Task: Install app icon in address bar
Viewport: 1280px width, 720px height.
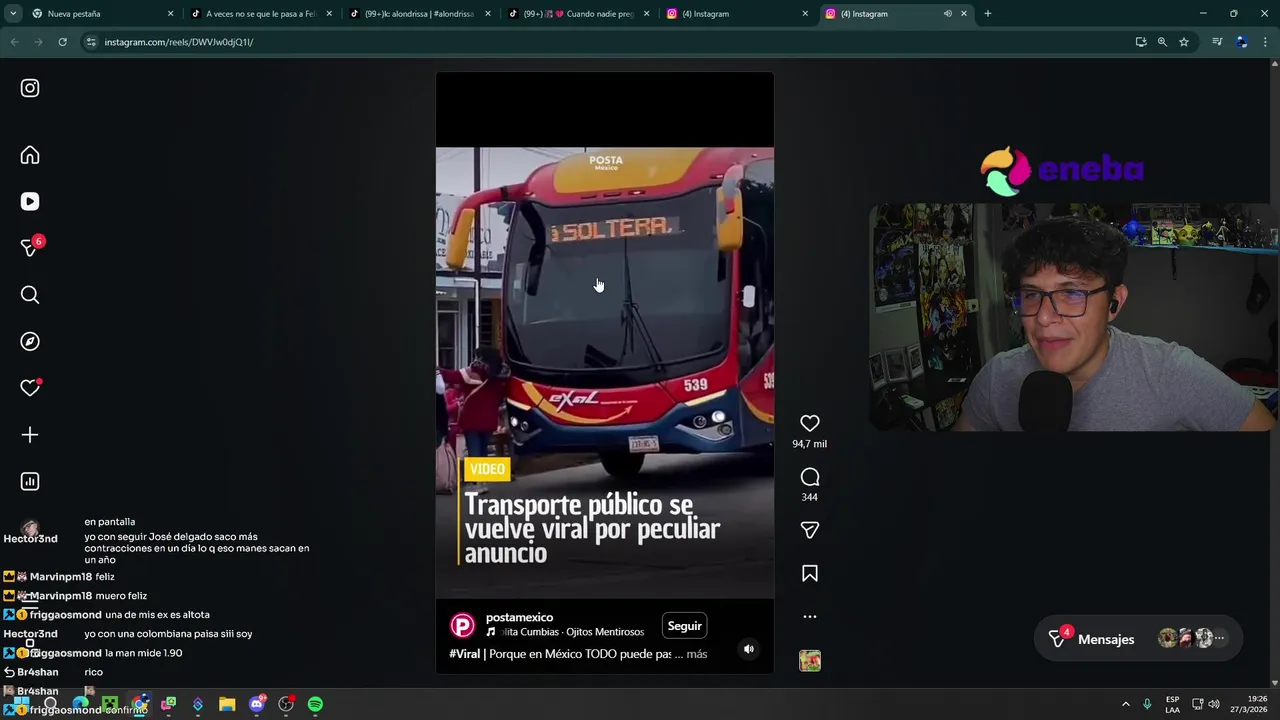Action: tap(1141, 42)
